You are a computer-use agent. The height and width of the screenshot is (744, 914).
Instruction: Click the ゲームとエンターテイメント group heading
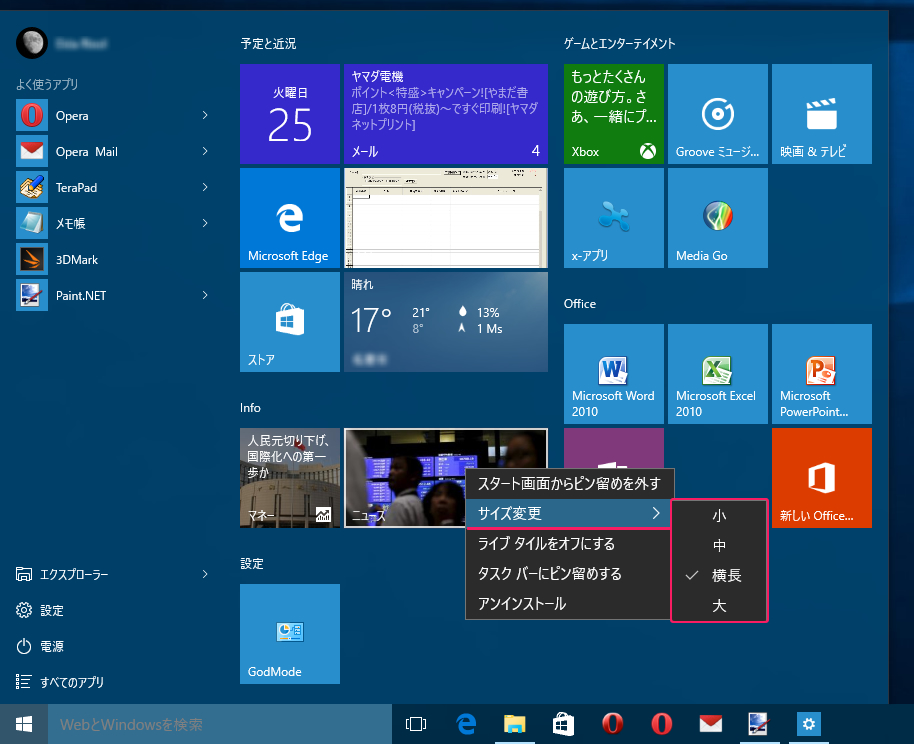(x=619, y=44)
